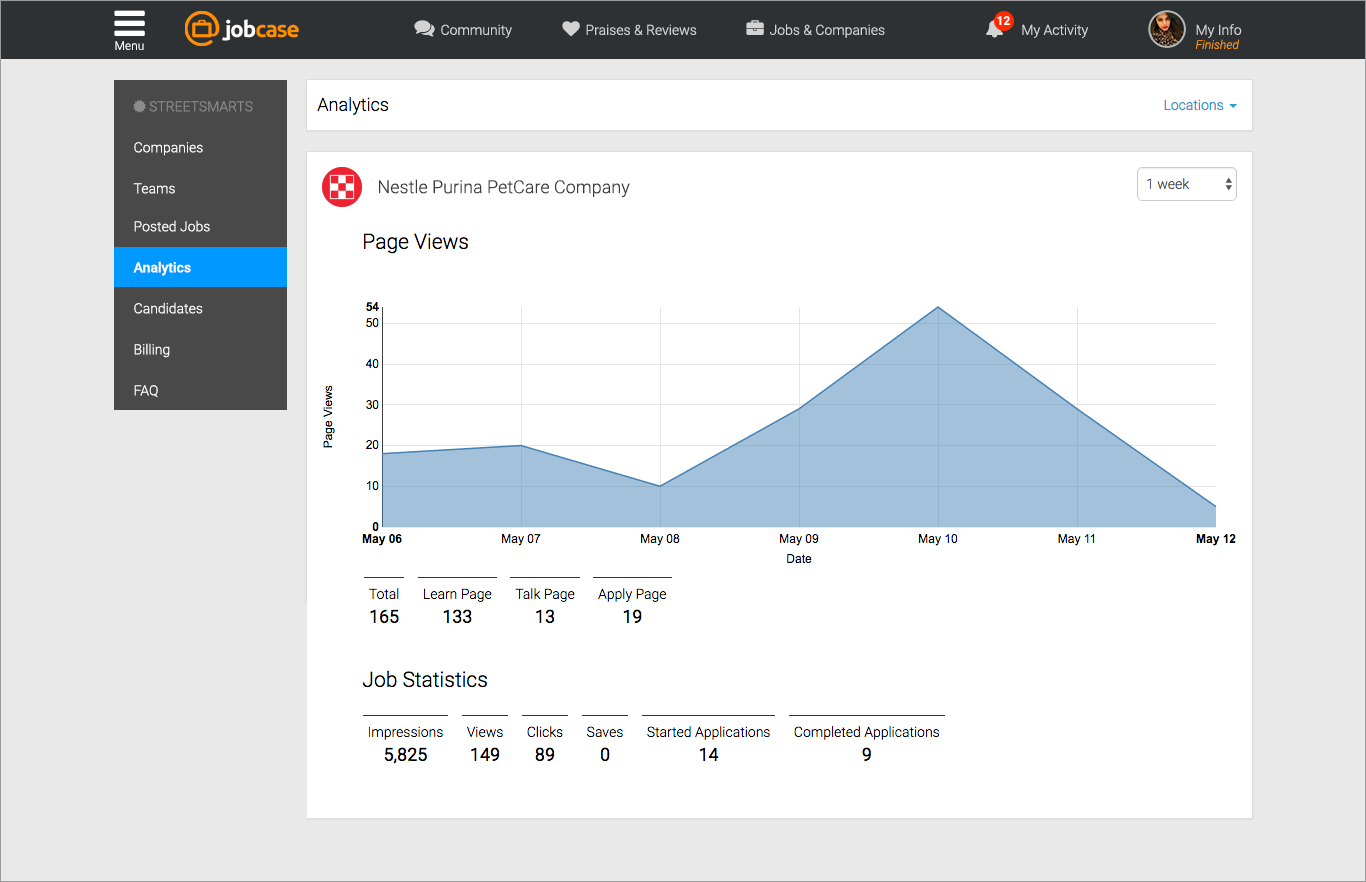The width and height of the screenshot is (1366, 882).
Task: Click the May 12 axis label
Action: pyautogui.click(x=1216, y=539)
